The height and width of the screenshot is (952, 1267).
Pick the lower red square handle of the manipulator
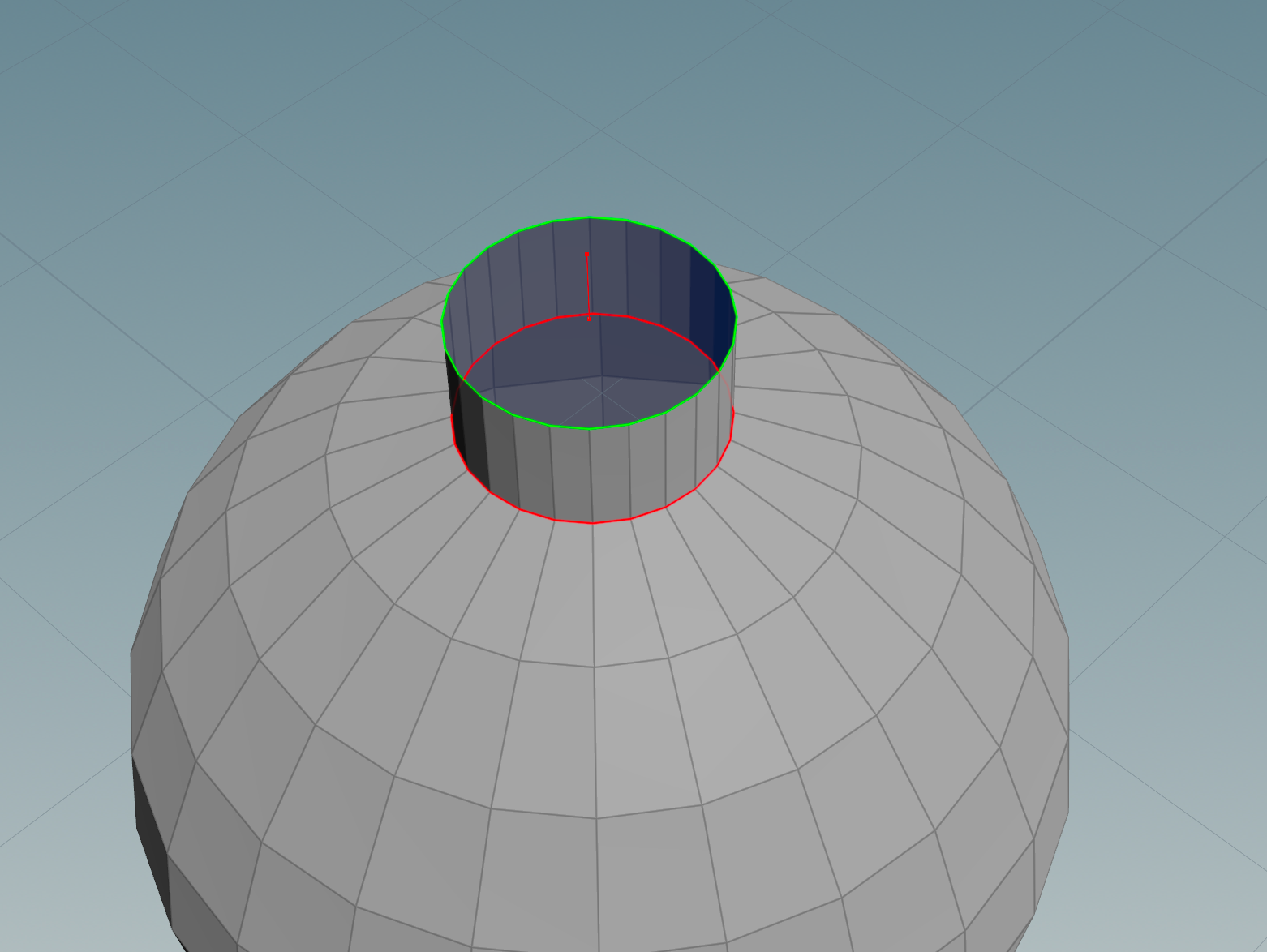590,318
